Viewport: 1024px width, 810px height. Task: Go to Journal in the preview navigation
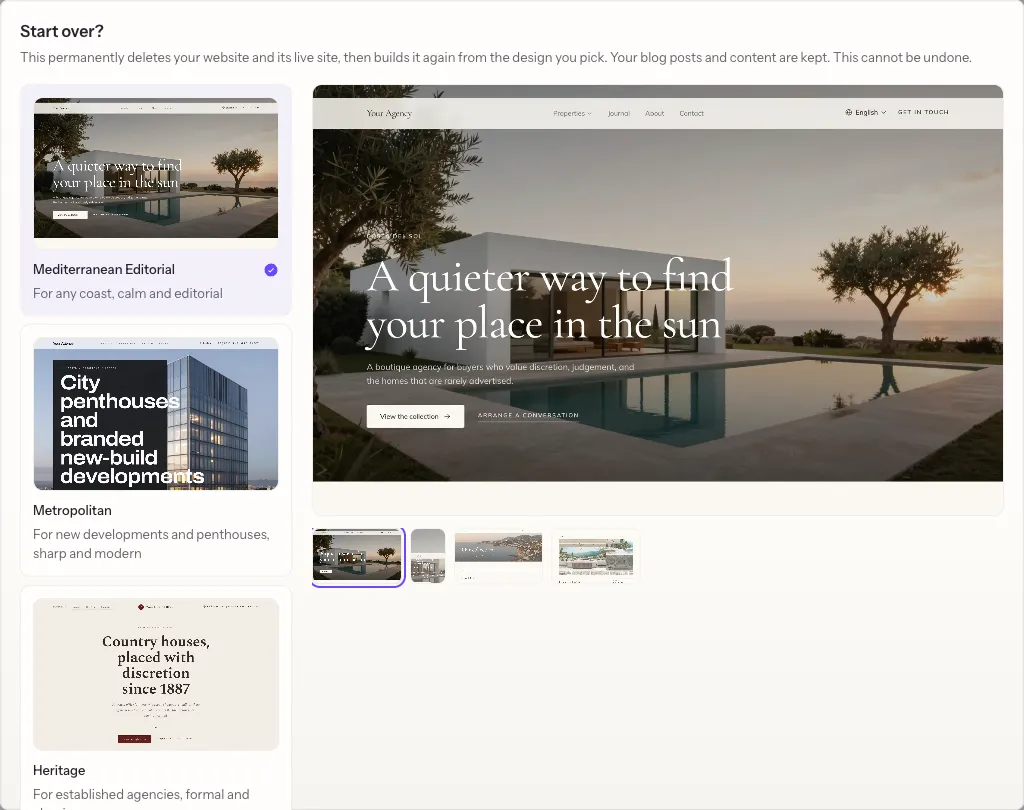click(618, 114)
